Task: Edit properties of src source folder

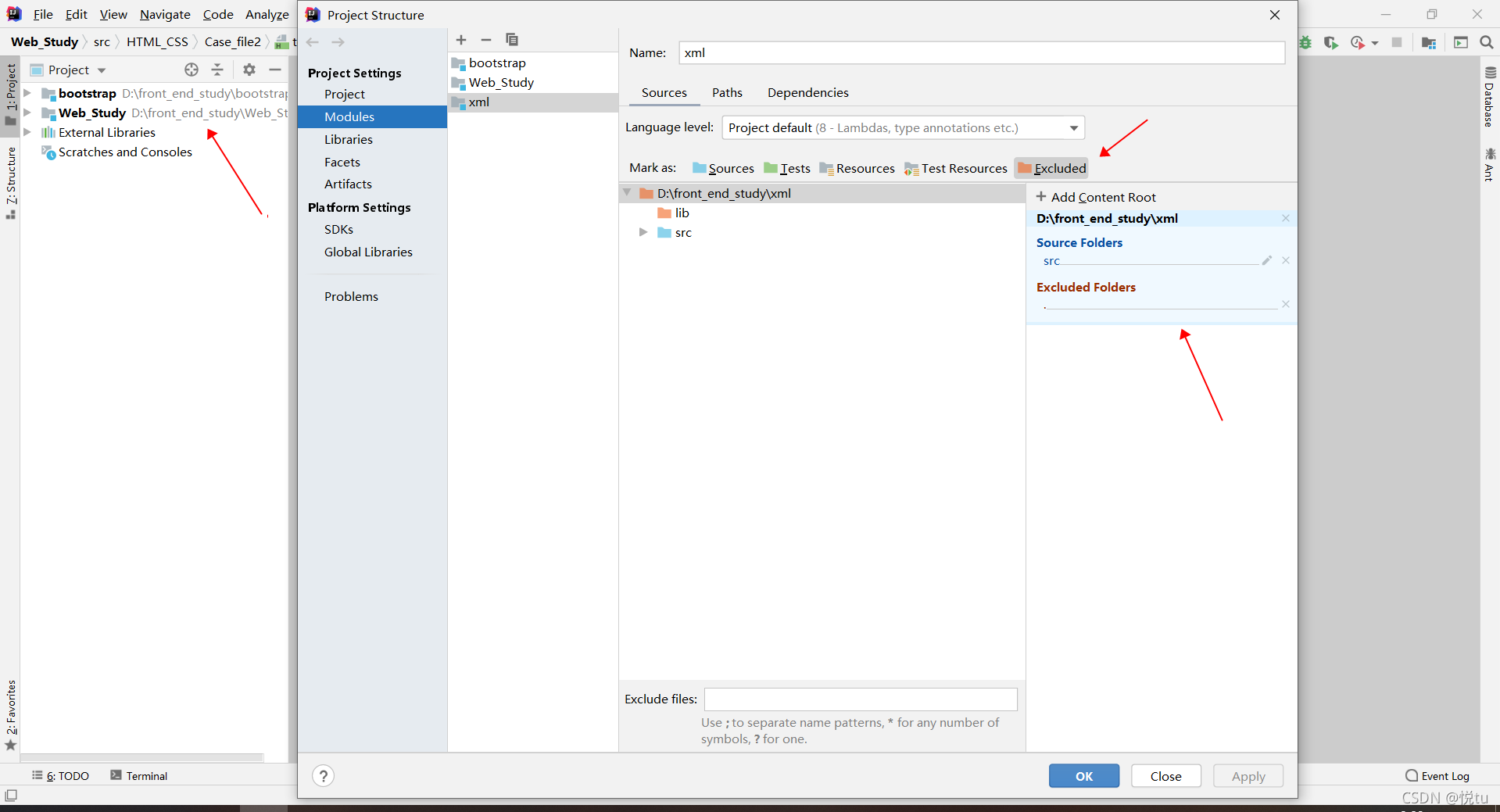Action: pos(1267,260)
